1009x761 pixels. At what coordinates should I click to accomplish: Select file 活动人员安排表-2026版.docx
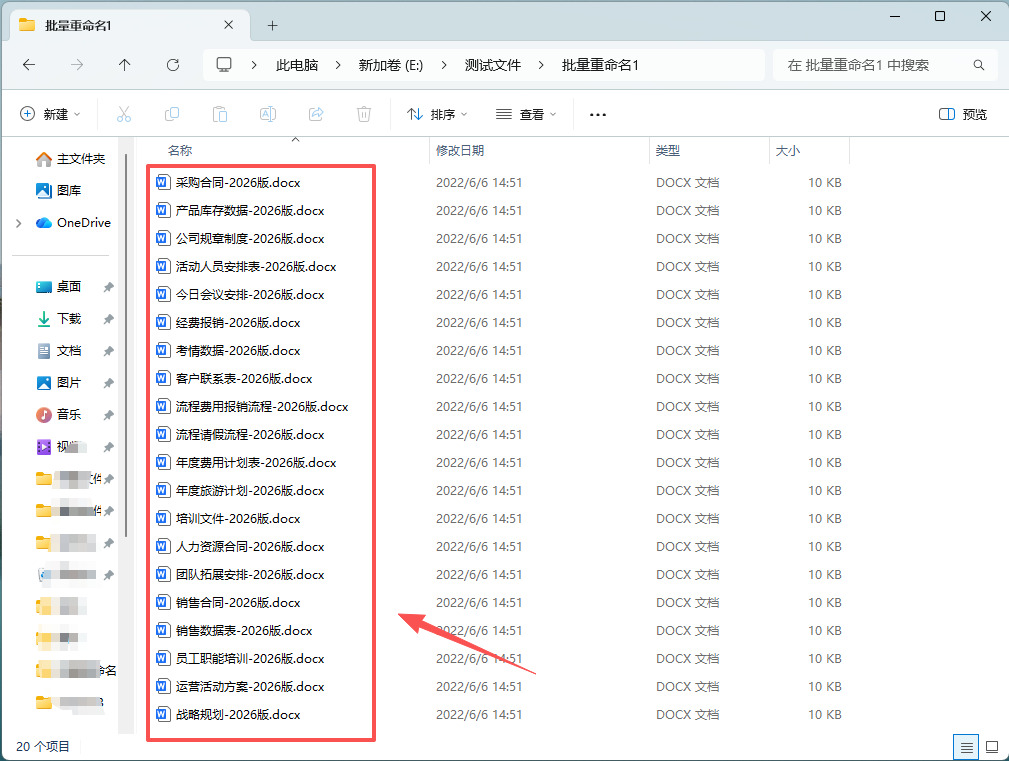pos(255,266)
